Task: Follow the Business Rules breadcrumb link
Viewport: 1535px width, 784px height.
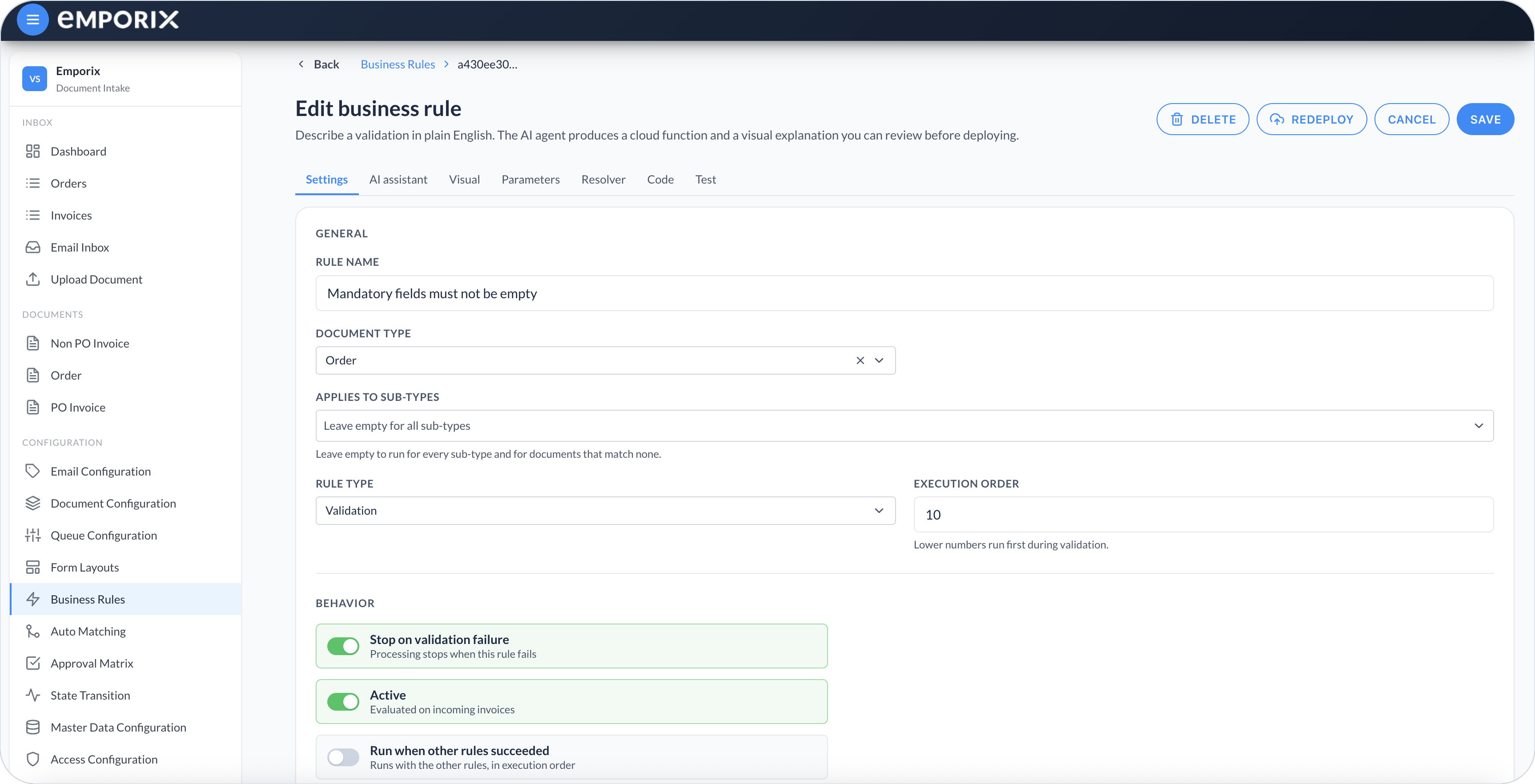Action: tap(398, 64)
